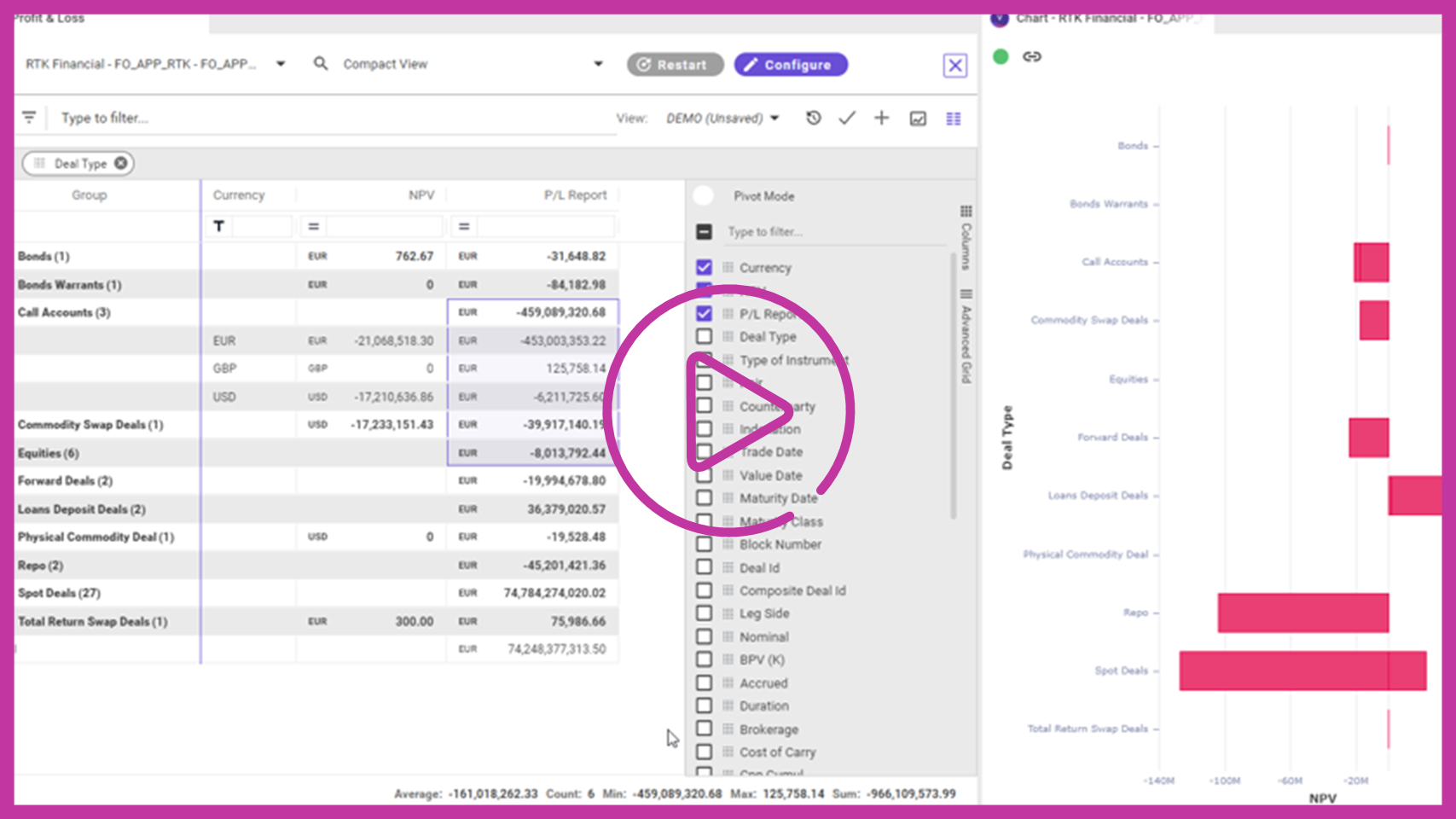Click the Currency column text filter icon
This screenshot has width=1456, height=819.
tap(219, 226)
